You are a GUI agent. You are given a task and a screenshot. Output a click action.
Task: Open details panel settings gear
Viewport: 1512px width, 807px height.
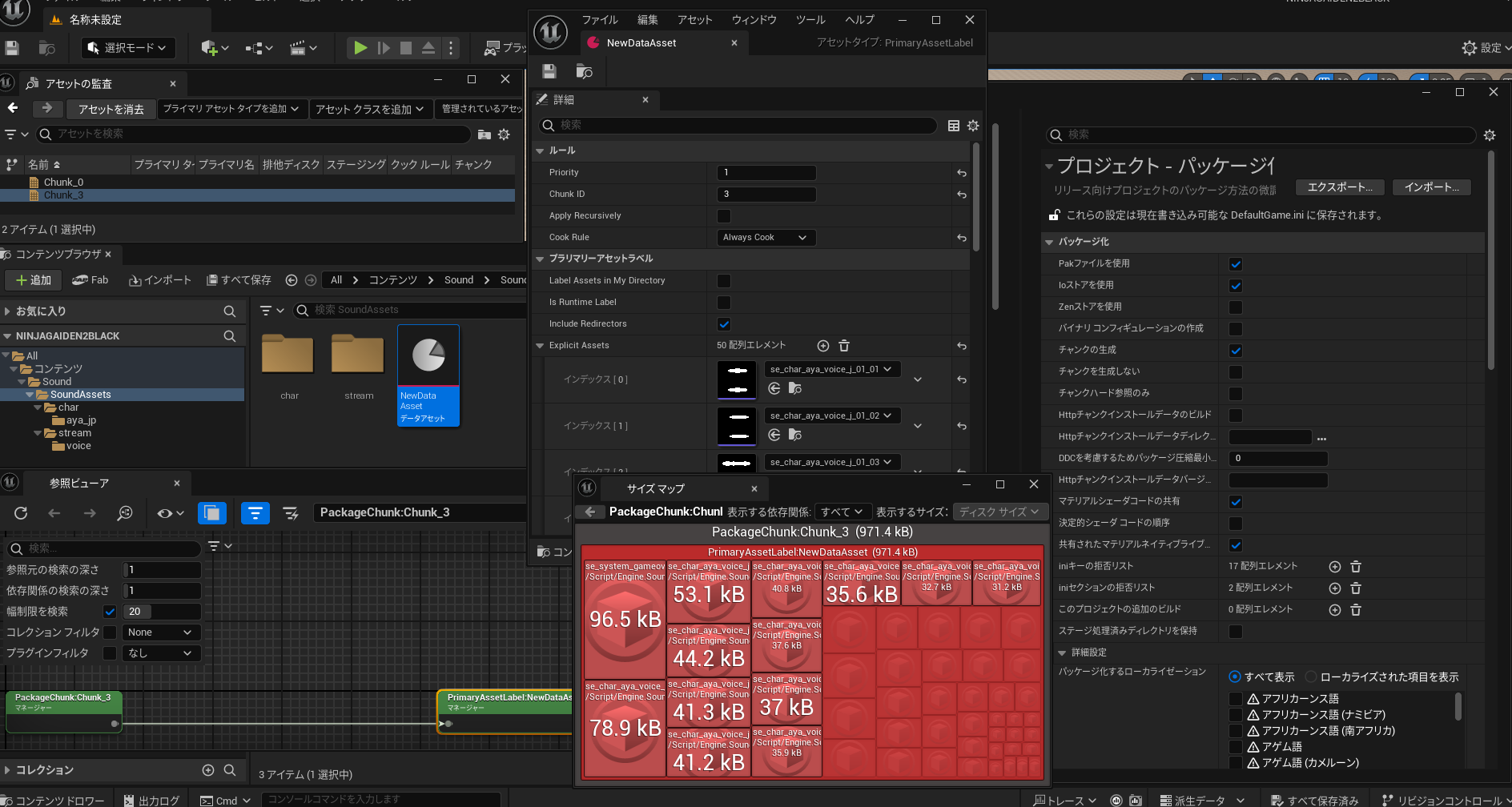tap(973, 126)
